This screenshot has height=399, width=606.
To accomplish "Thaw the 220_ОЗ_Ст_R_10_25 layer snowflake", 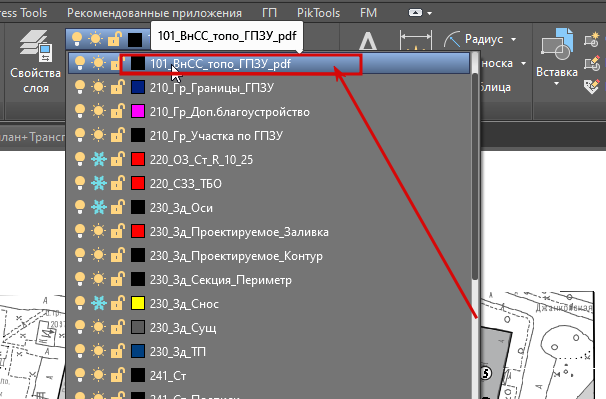I will tap(98, 159).
